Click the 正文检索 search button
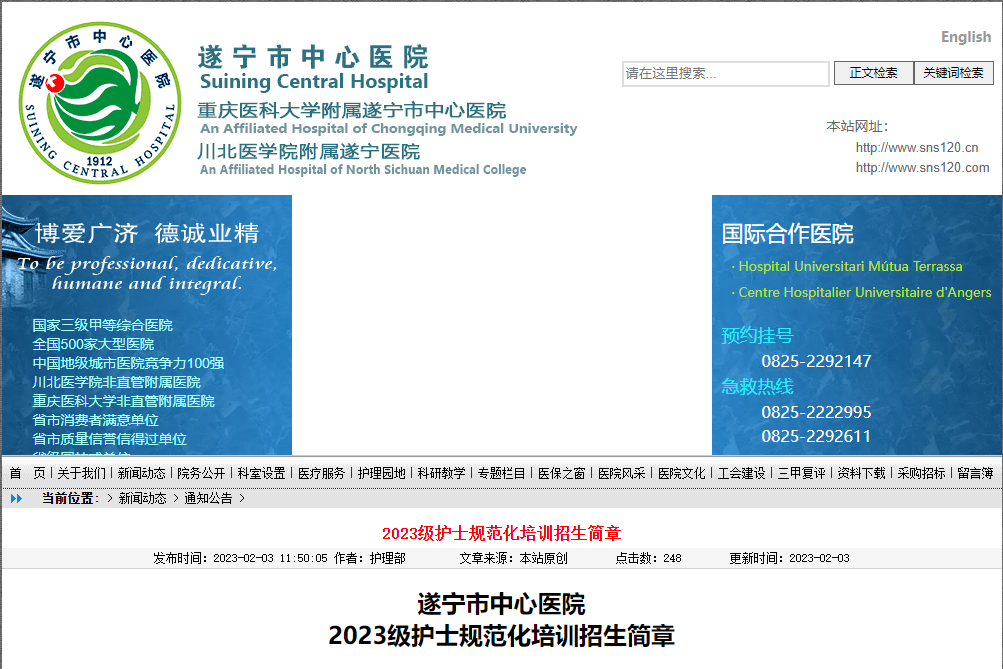The image size is (1003, 669). [873, 73]
